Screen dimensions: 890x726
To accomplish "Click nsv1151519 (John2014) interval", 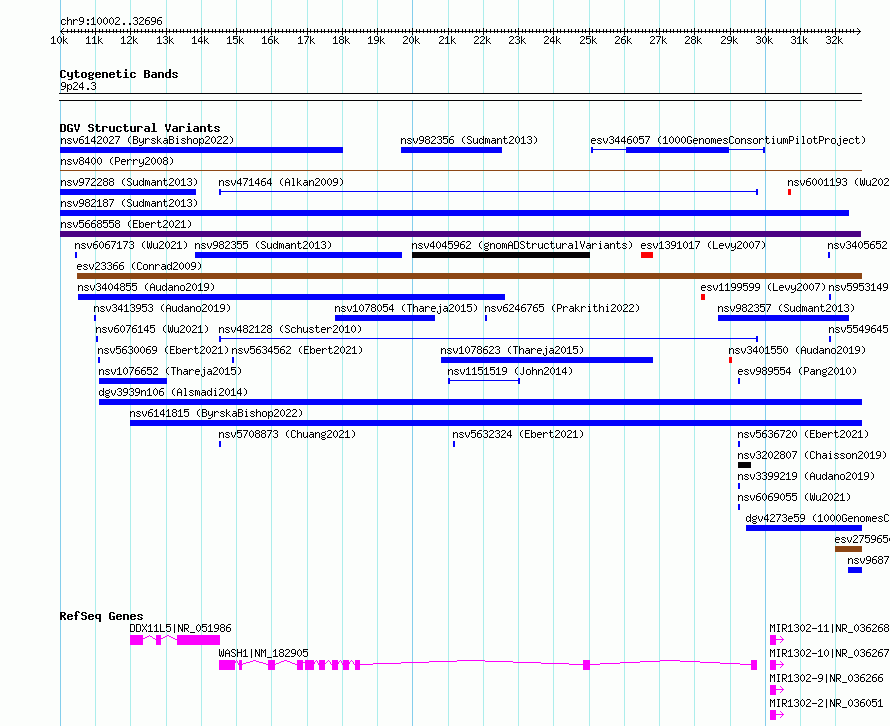I will [x=484, y=381].
